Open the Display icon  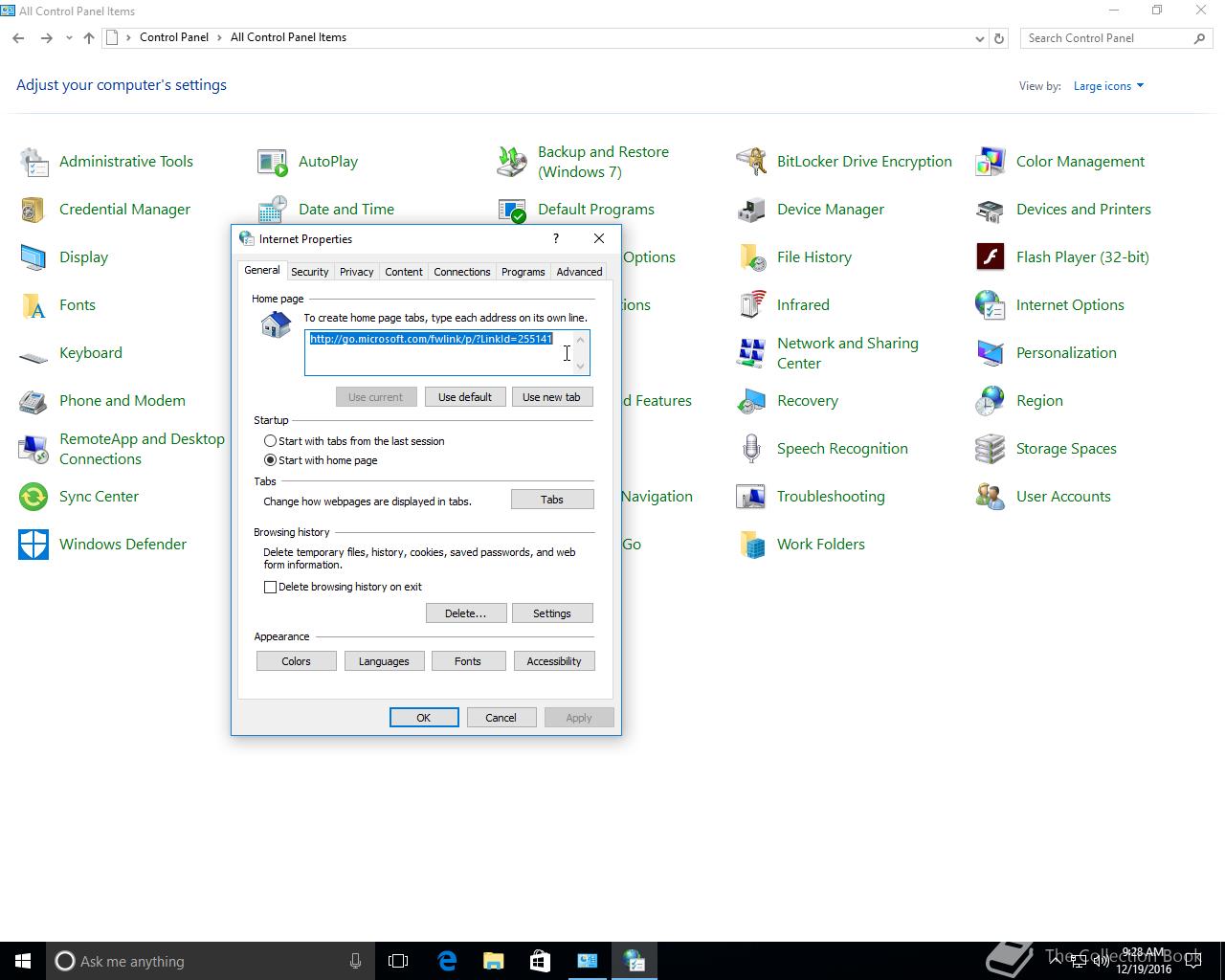point(33,257)
